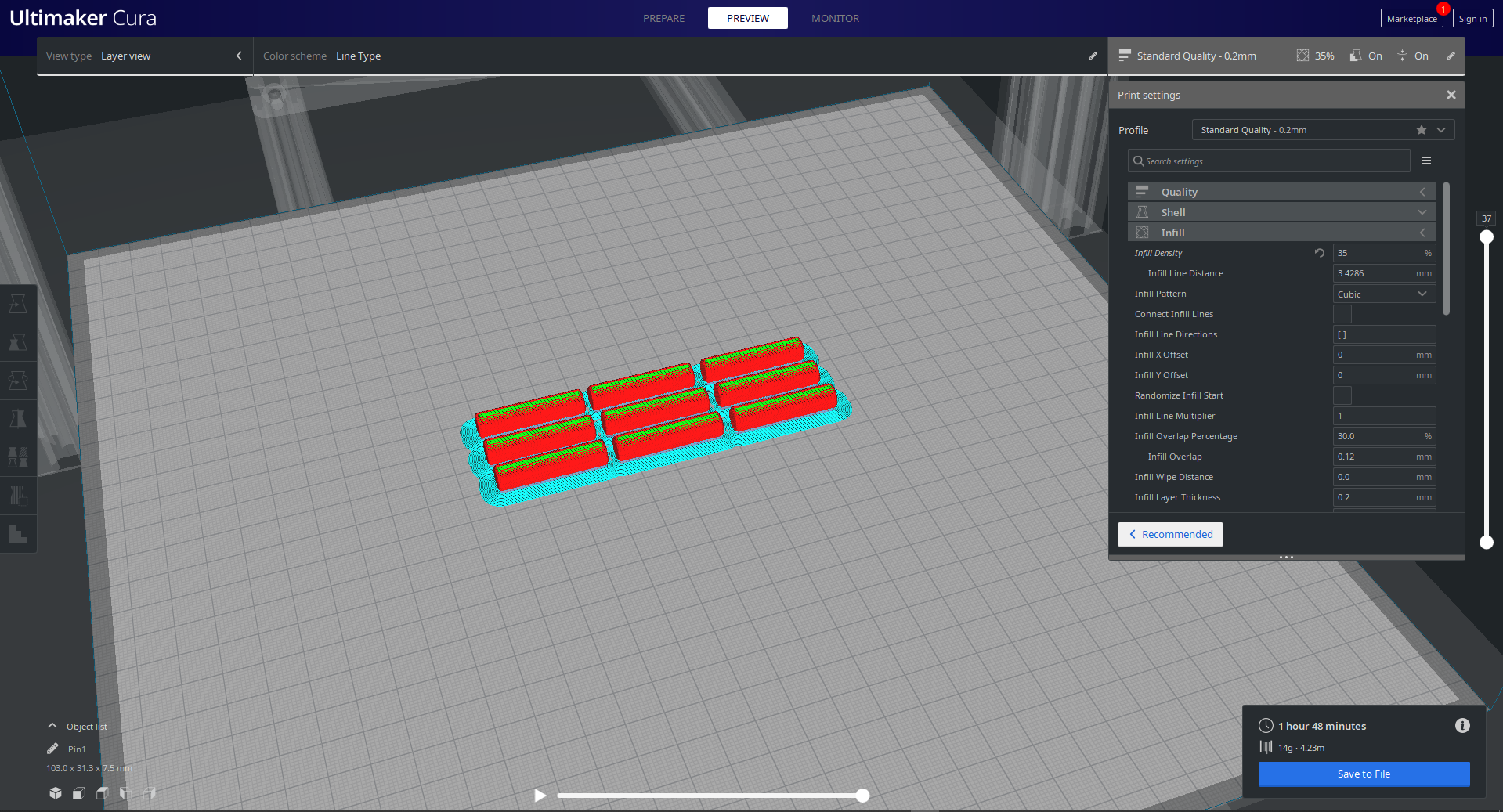Switch camera to right side view cube
The width and height of the screenshot is (1503, 812).
pyautogui.click(x=149, y=793)
